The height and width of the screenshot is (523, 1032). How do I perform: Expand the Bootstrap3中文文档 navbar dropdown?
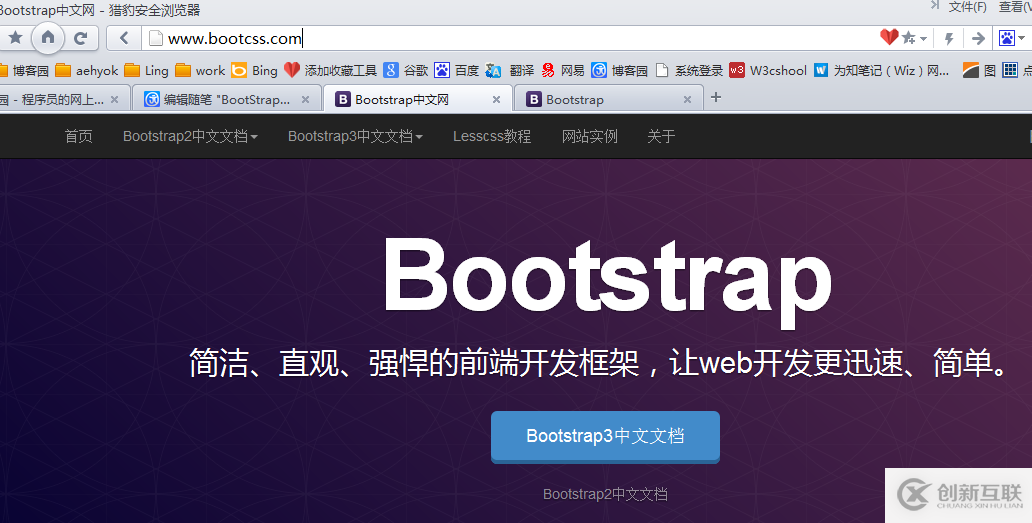355,136
